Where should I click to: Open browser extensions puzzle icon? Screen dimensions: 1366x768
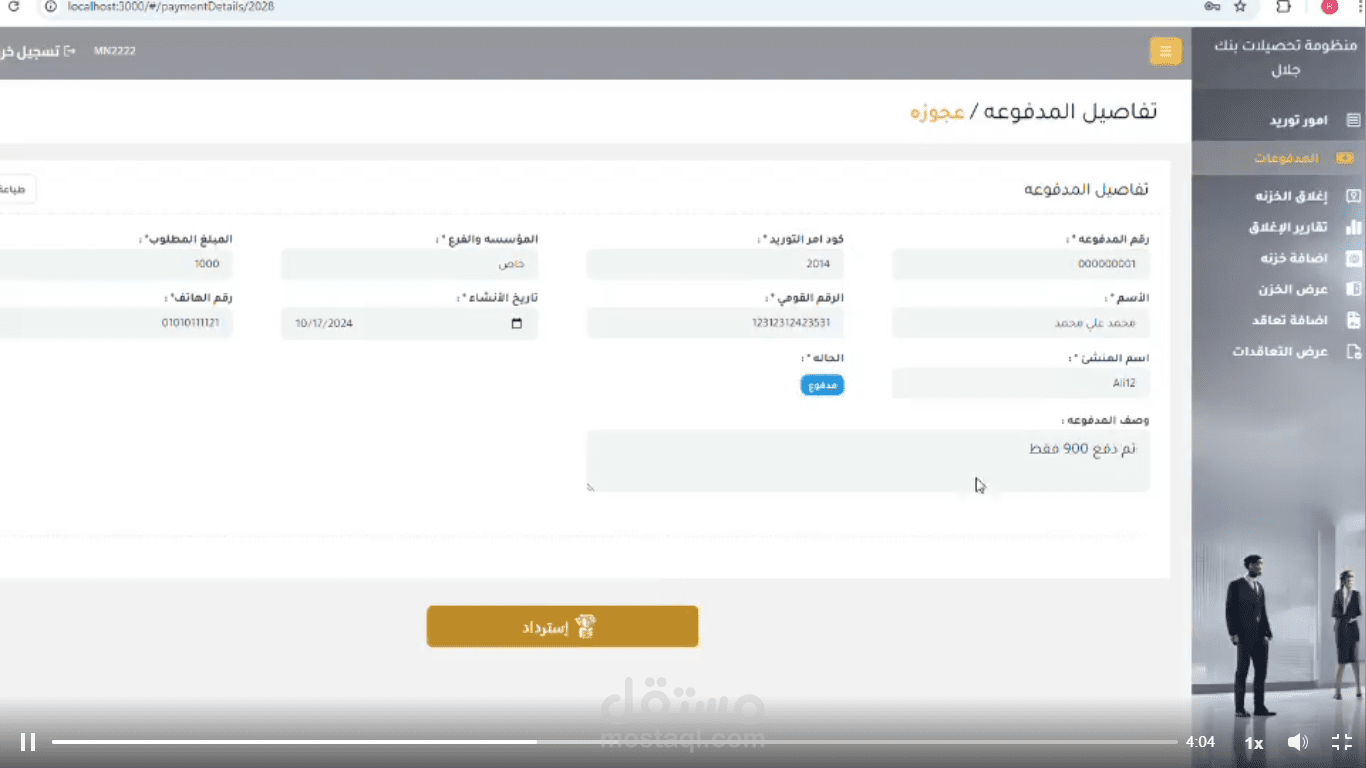pos(1284,6)
